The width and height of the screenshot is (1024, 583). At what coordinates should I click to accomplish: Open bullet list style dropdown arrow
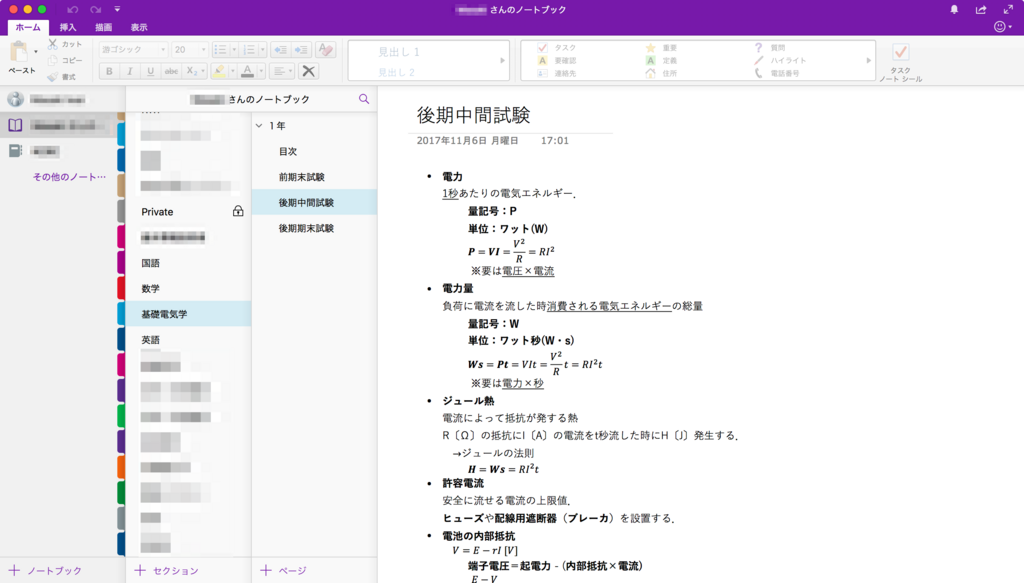[x=234, y=50]
